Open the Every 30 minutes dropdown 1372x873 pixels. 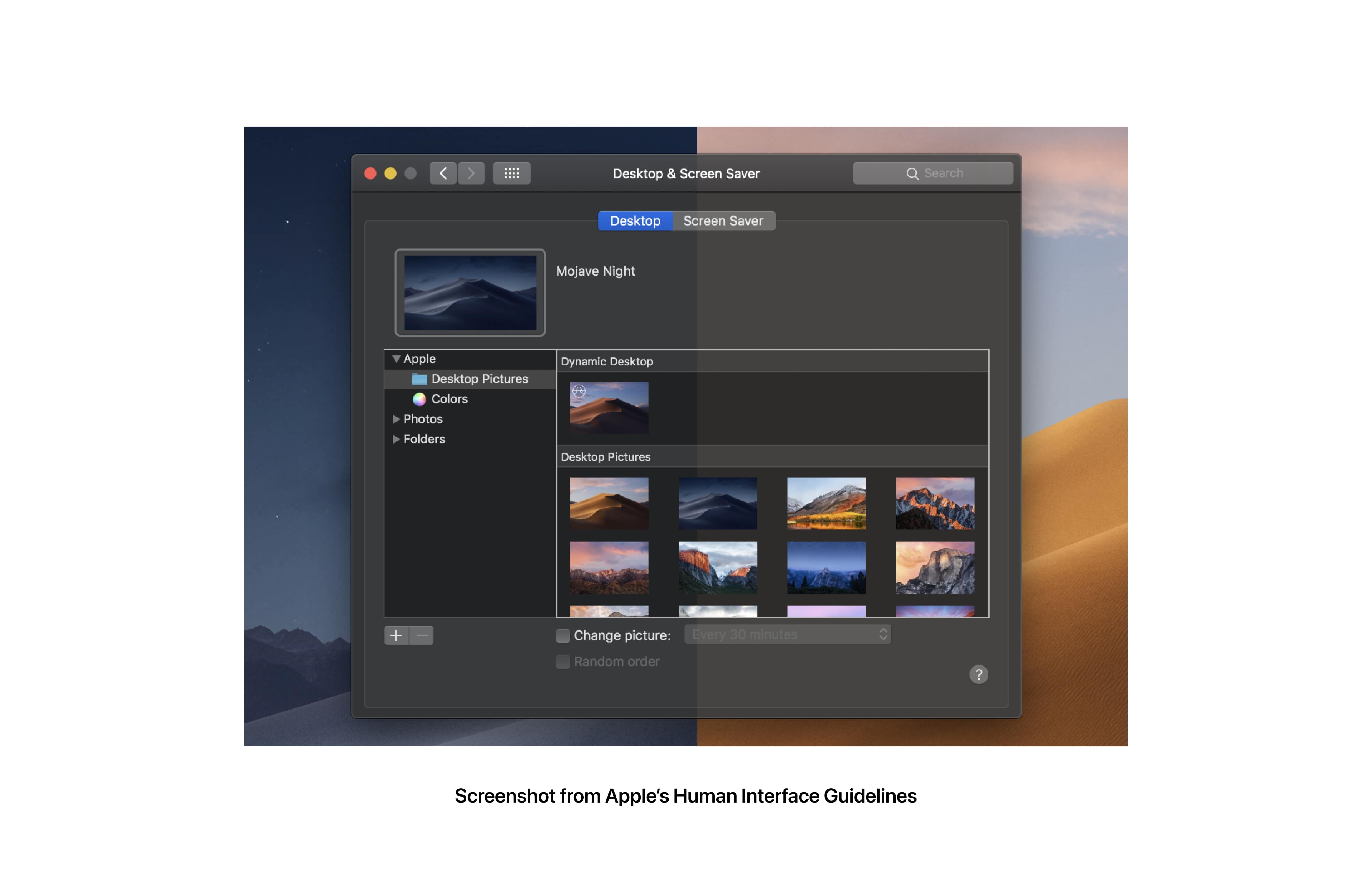point(787,634)
